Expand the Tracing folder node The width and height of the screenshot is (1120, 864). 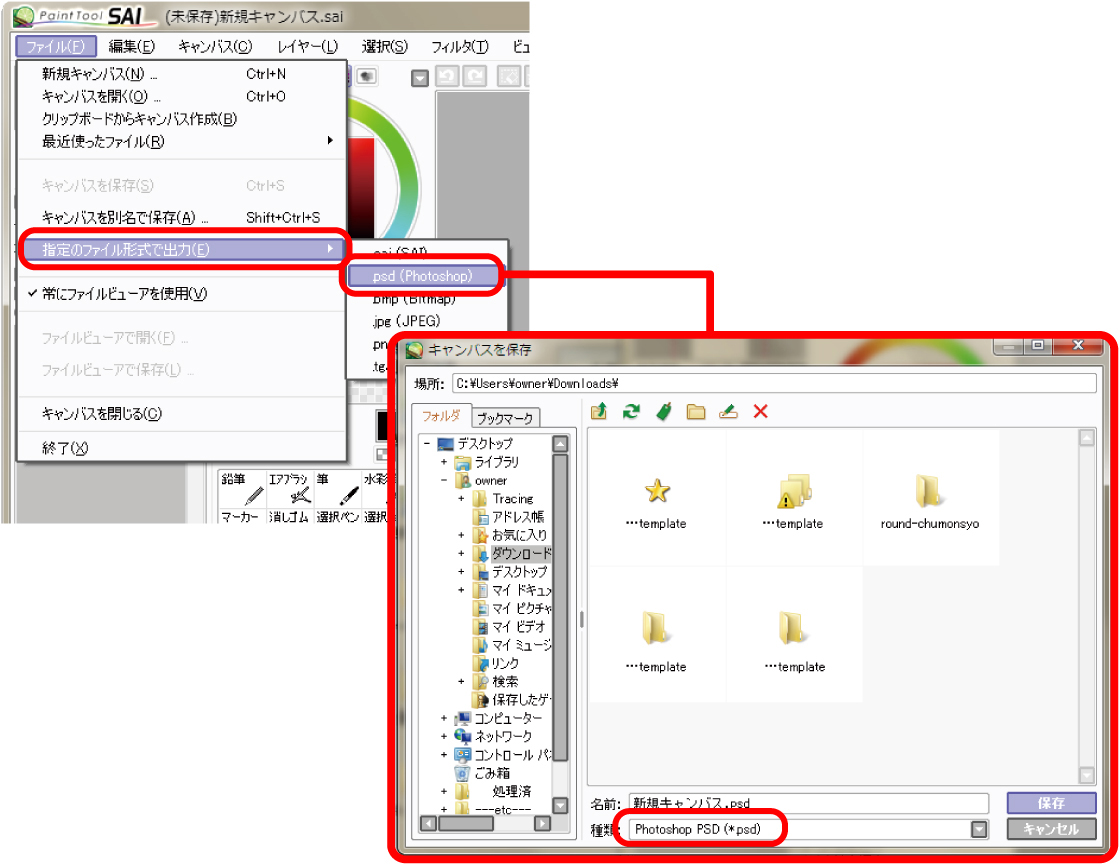pyautogui.click(x=461, y=498)
